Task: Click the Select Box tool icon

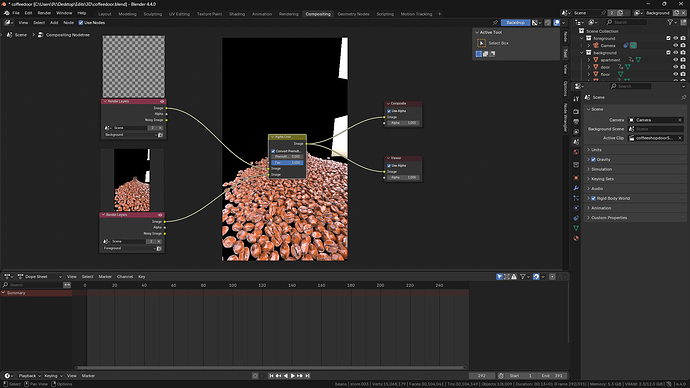Action: (x=481, y=43)
